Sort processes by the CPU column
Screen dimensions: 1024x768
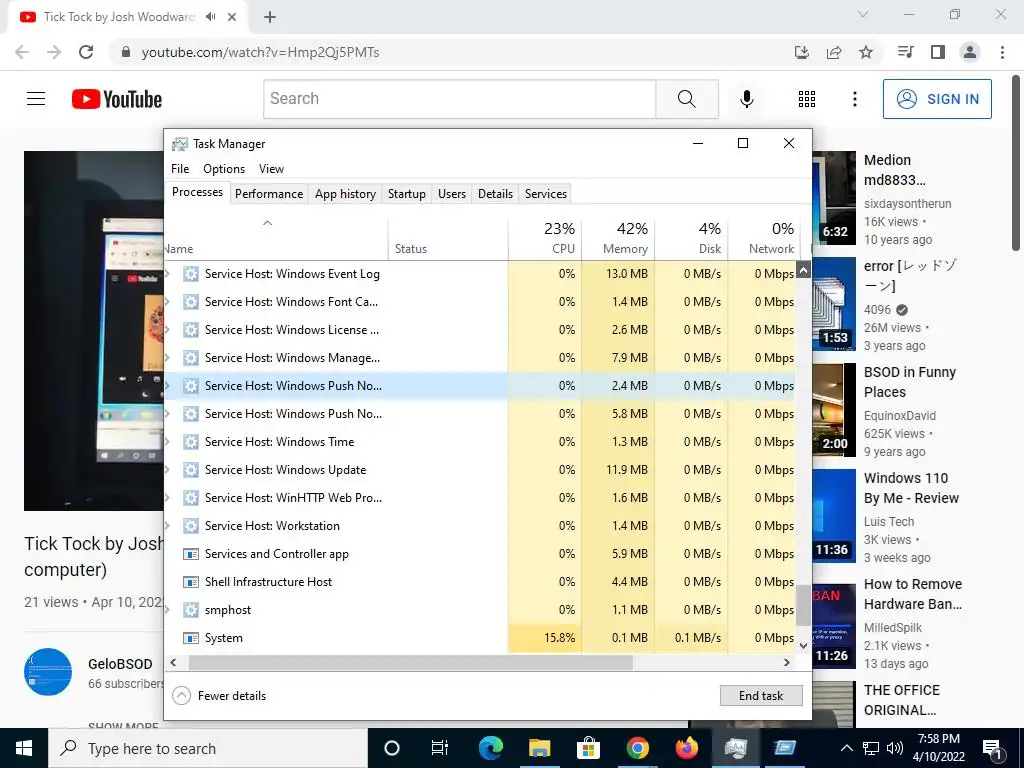click(x=545, y=238)
